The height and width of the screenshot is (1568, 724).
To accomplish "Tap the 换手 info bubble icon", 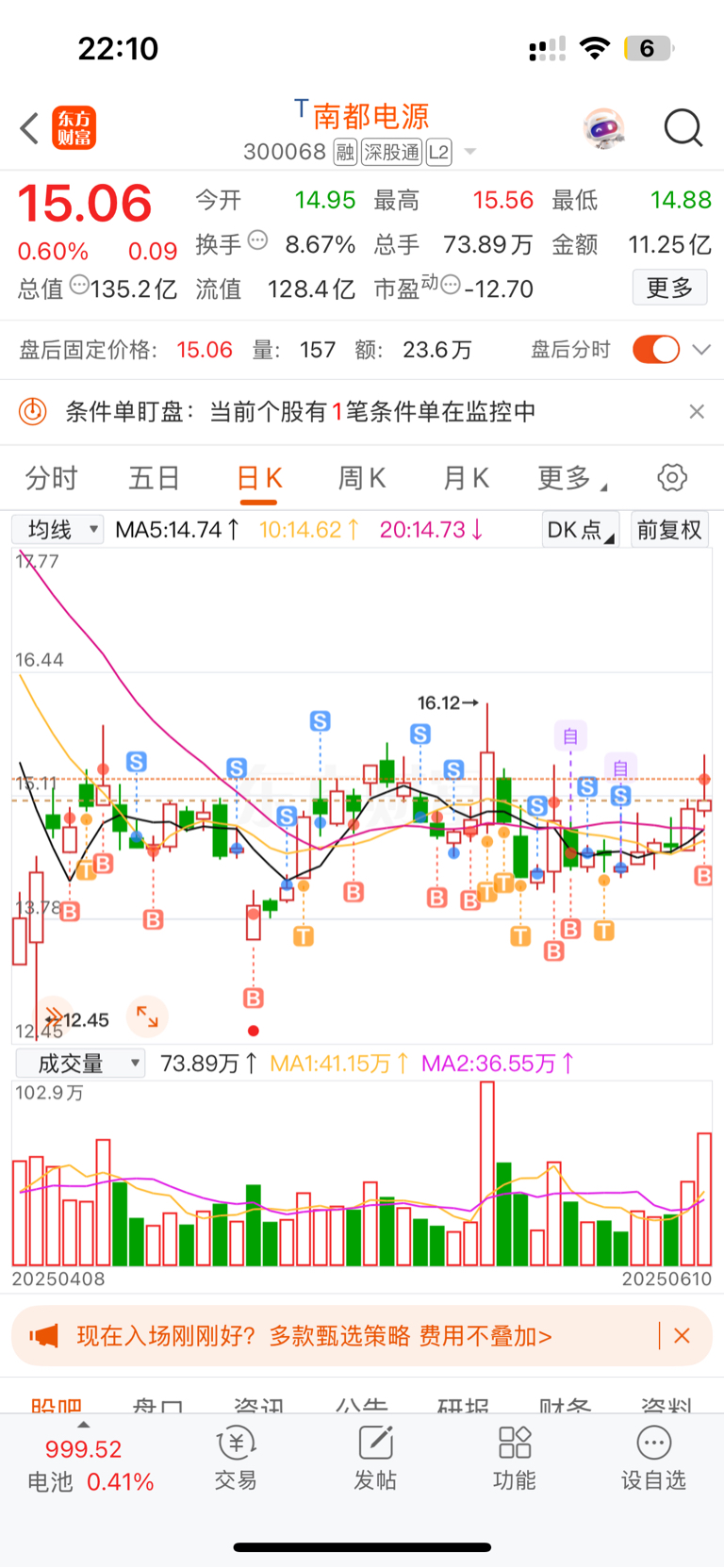I will click(257, 240).
